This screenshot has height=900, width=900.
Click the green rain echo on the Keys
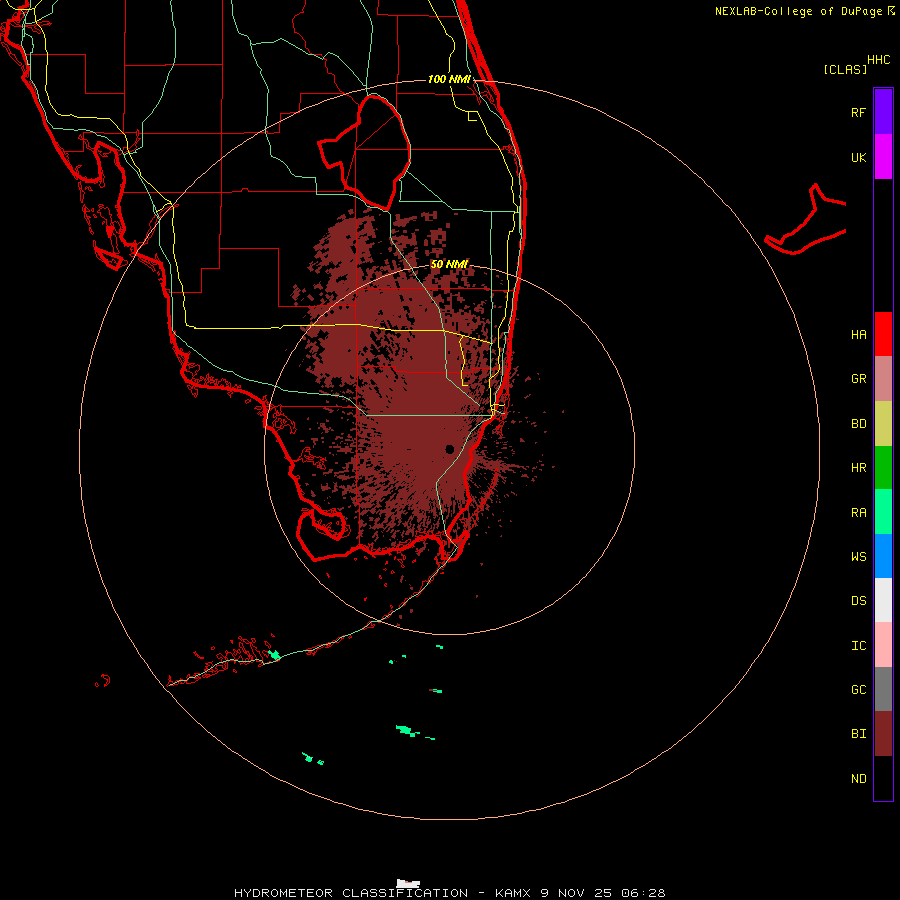pos(274,654)
